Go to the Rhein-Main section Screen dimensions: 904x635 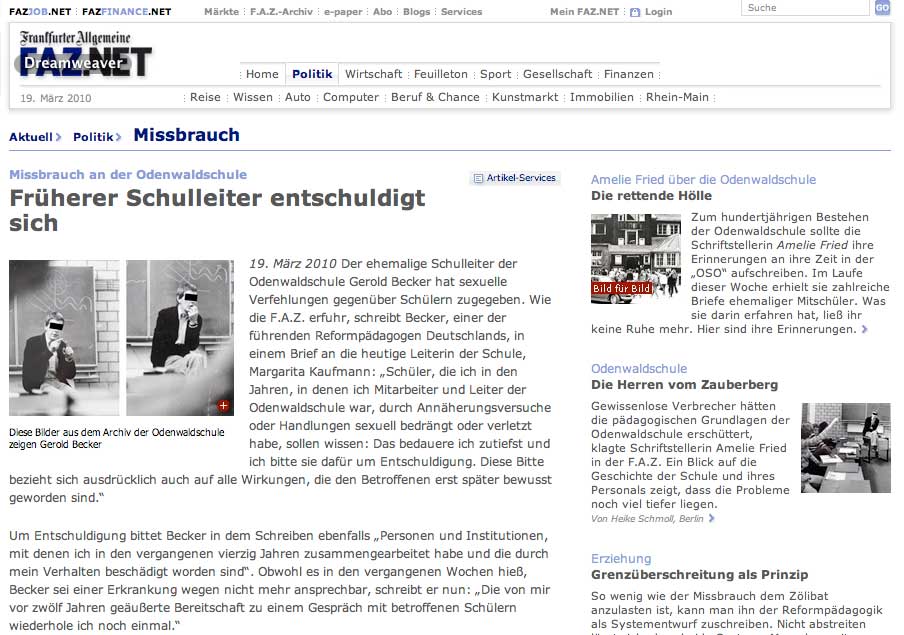click(677, 97)
